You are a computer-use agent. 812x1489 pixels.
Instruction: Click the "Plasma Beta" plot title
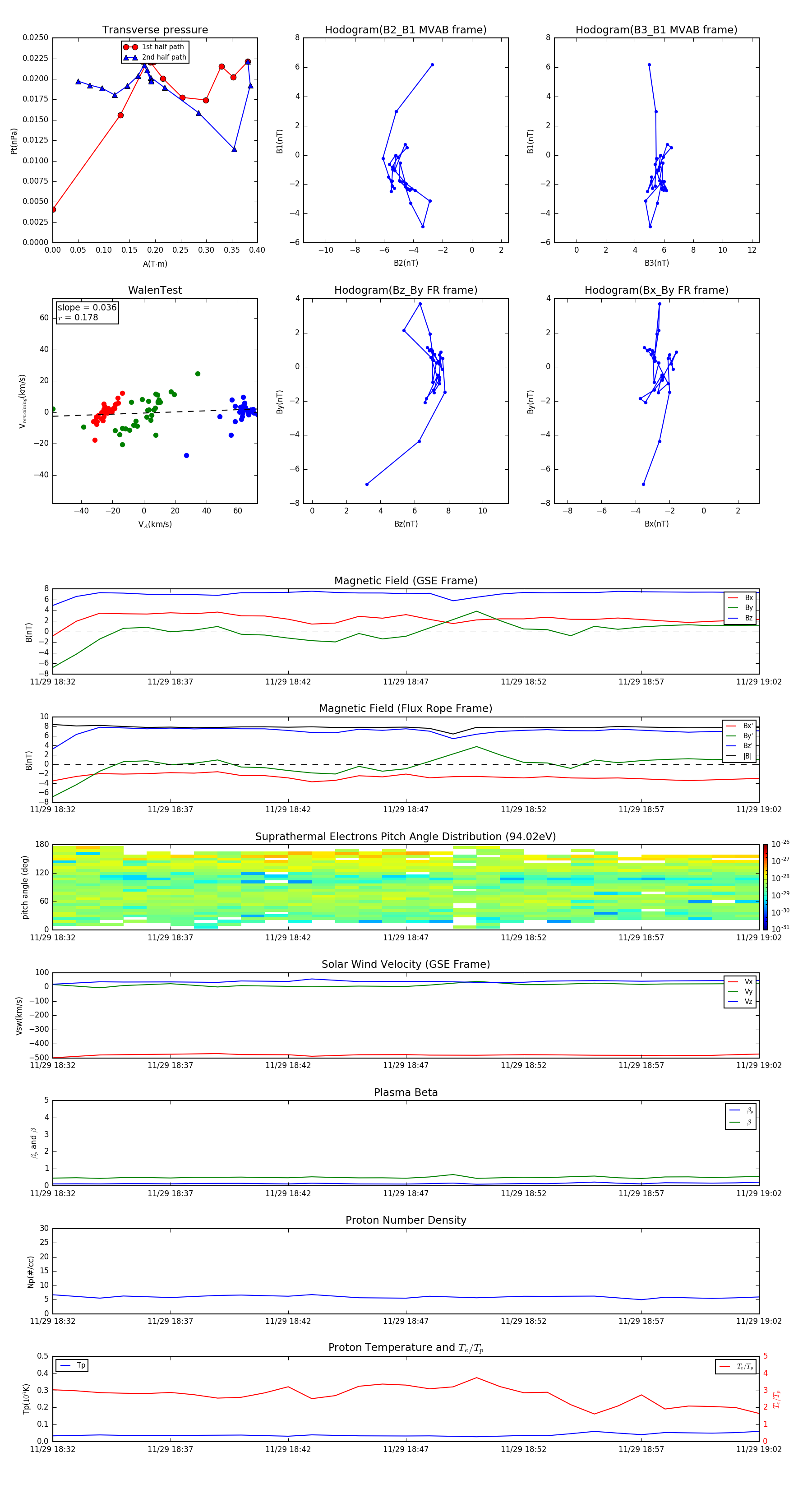[x=406, y=1093]
